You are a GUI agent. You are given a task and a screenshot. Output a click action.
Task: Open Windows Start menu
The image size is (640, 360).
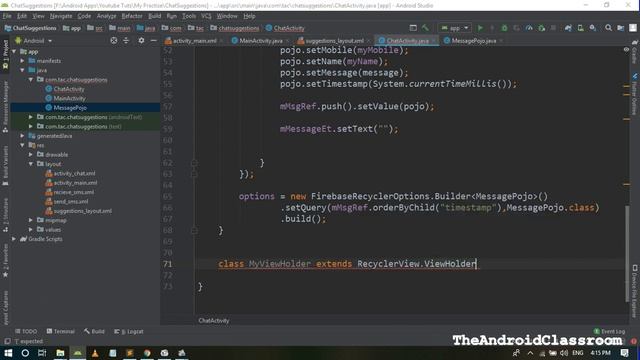[8, 353]
